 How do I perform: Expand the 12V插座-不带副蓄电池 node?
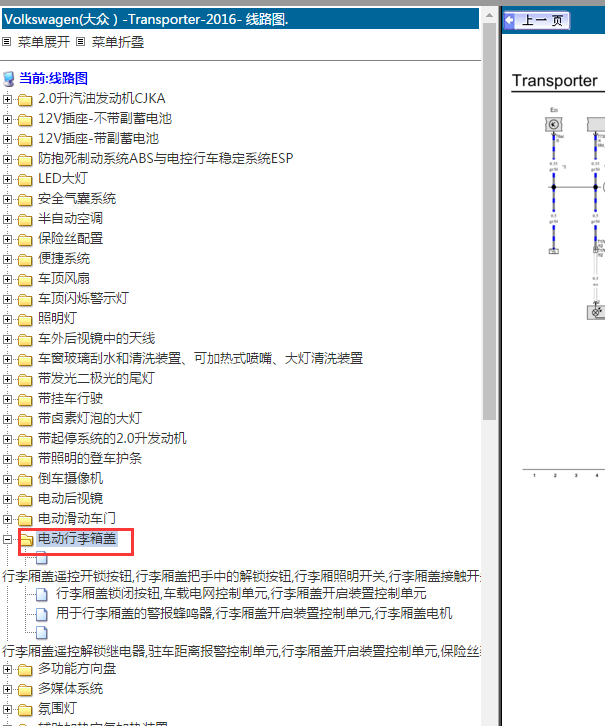7,119
